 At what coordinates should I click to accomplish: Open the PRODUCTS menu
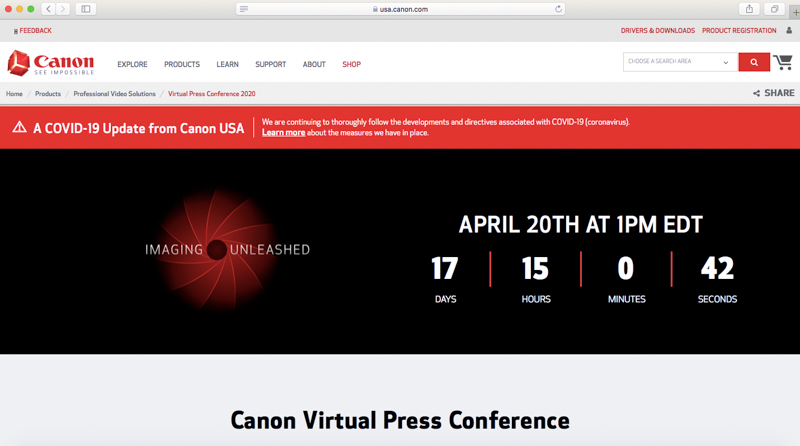[x=182, y=64]
